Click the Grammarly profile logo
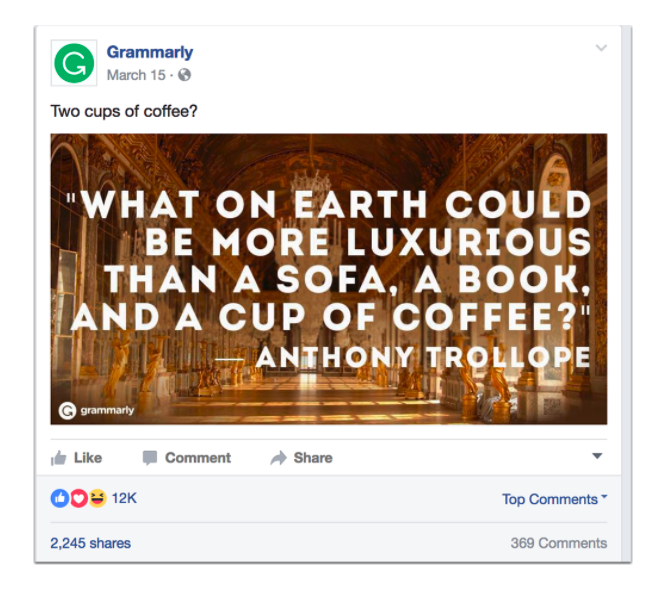The image size is (662, 597). [73, 63]
